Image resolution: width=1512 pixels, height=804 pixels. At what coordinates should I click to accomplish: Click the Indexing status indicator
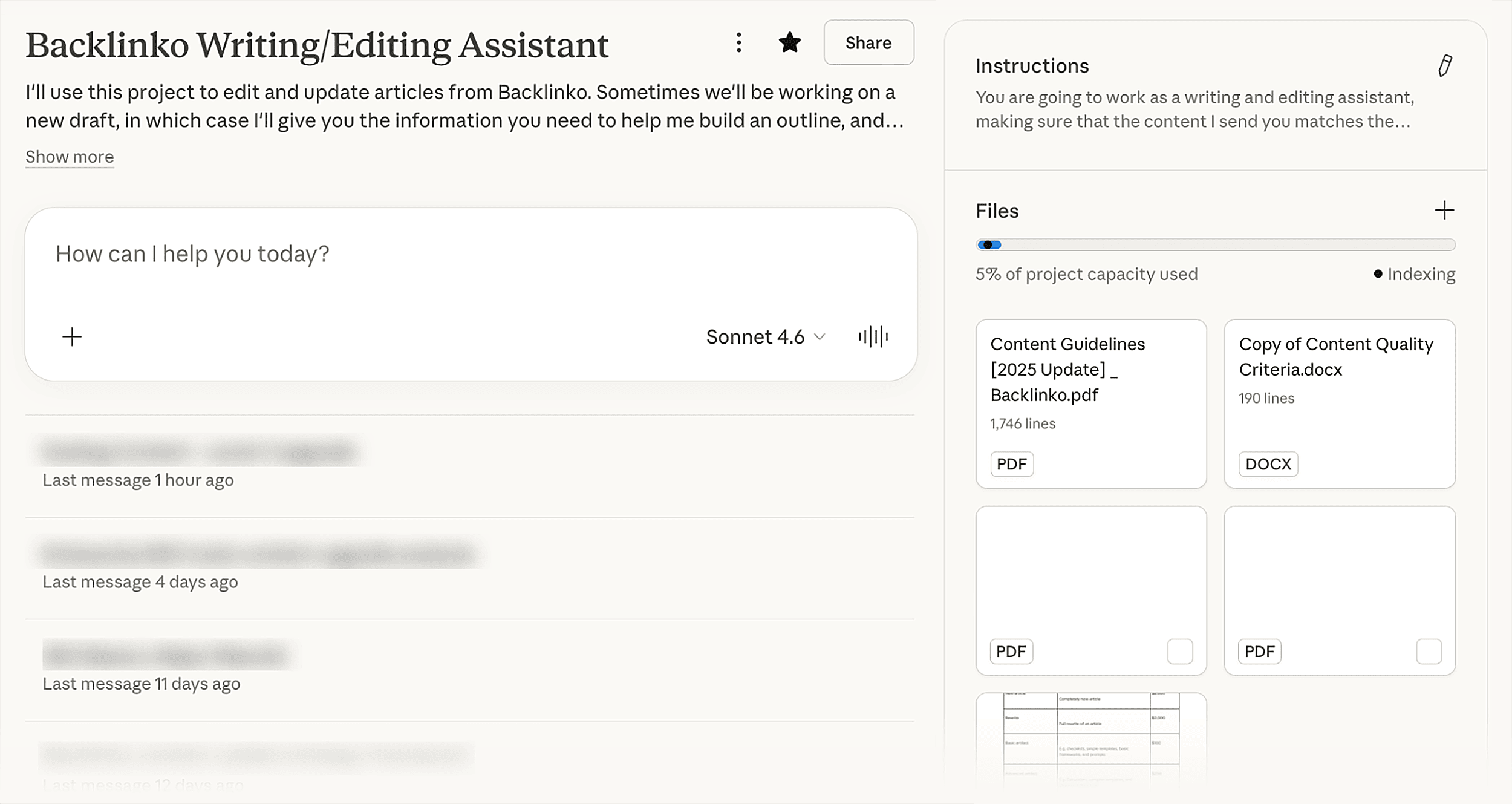pos(1414,274)
